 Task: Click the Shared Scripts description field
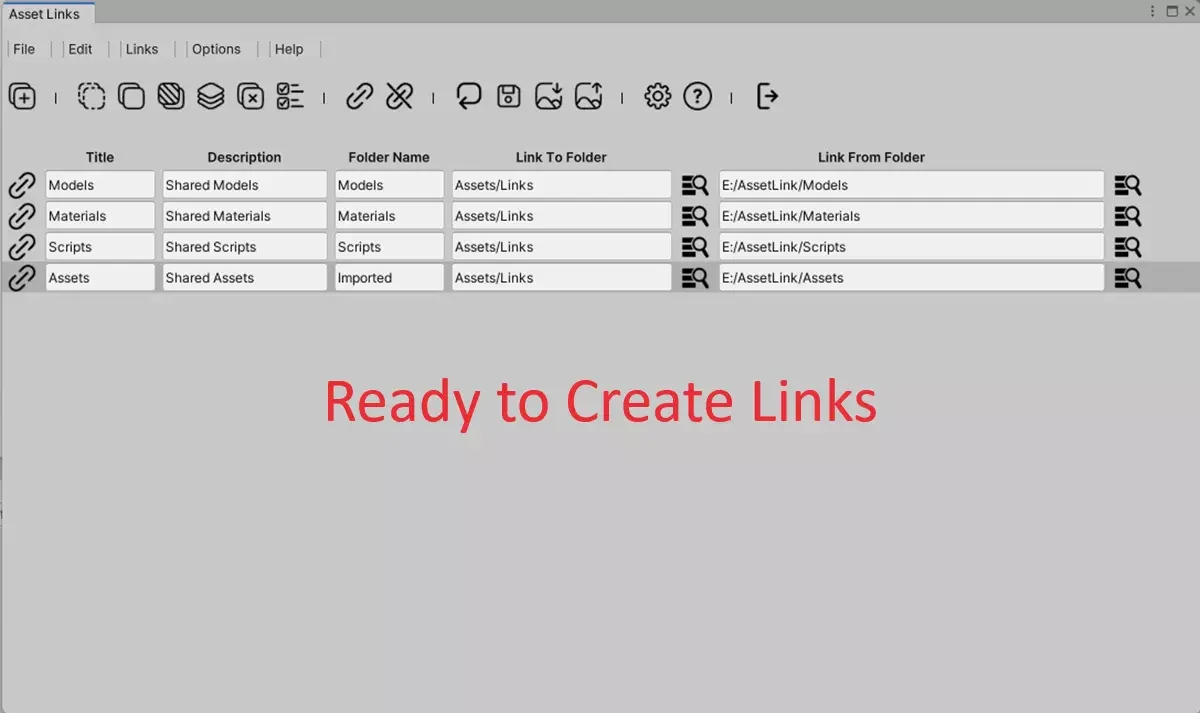pyautogui.click(x=245, y=247)
